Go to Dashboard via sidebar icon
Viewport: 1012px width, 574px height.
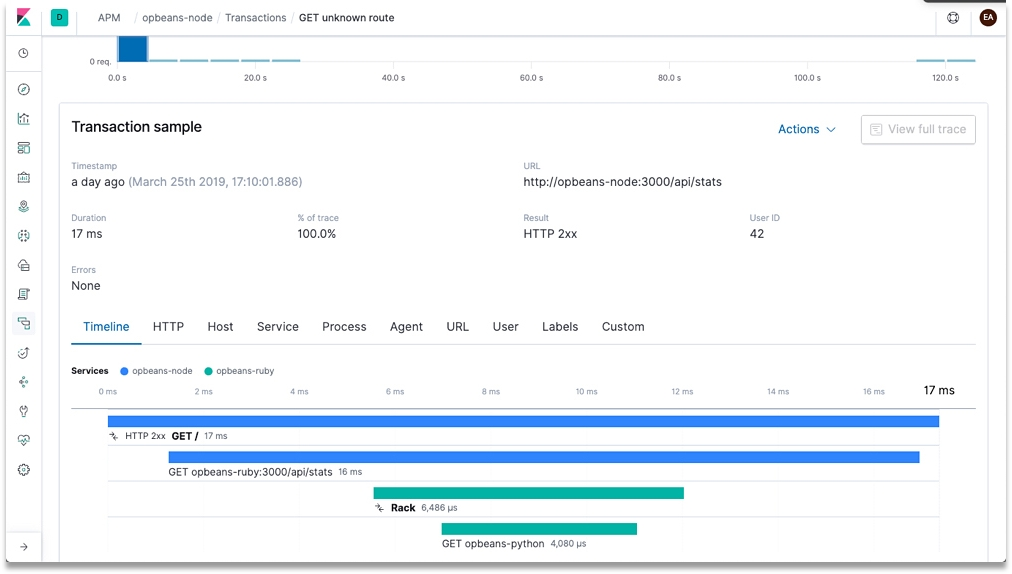pyautogui.click(x=24, y=148)
